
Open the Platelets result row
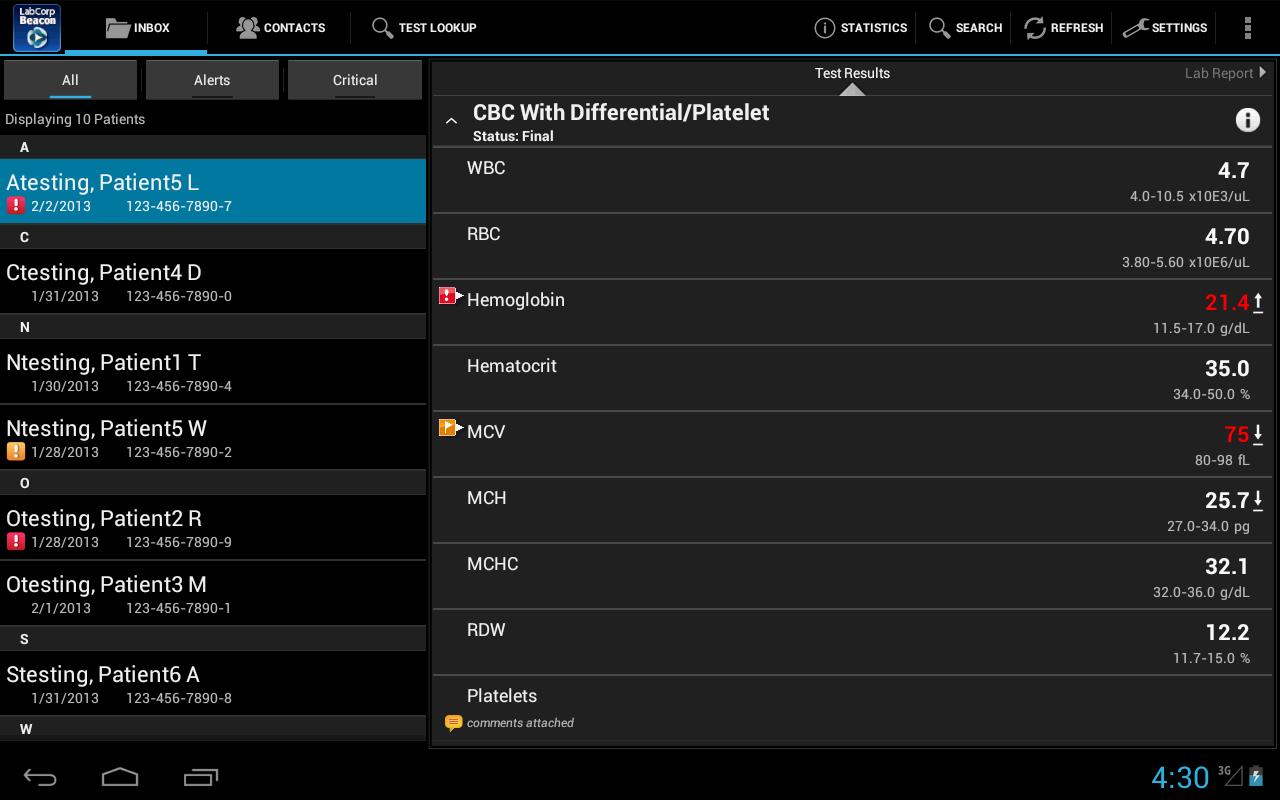852,709
